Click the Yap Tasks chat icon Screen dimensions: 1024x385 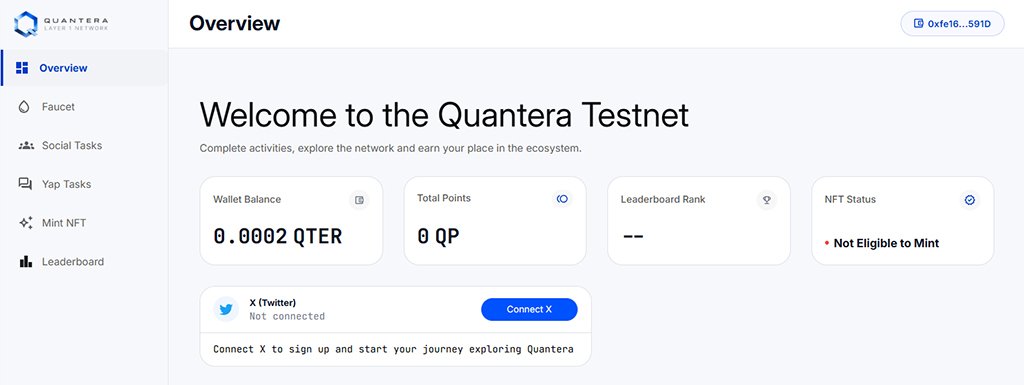tap(25, 184)
